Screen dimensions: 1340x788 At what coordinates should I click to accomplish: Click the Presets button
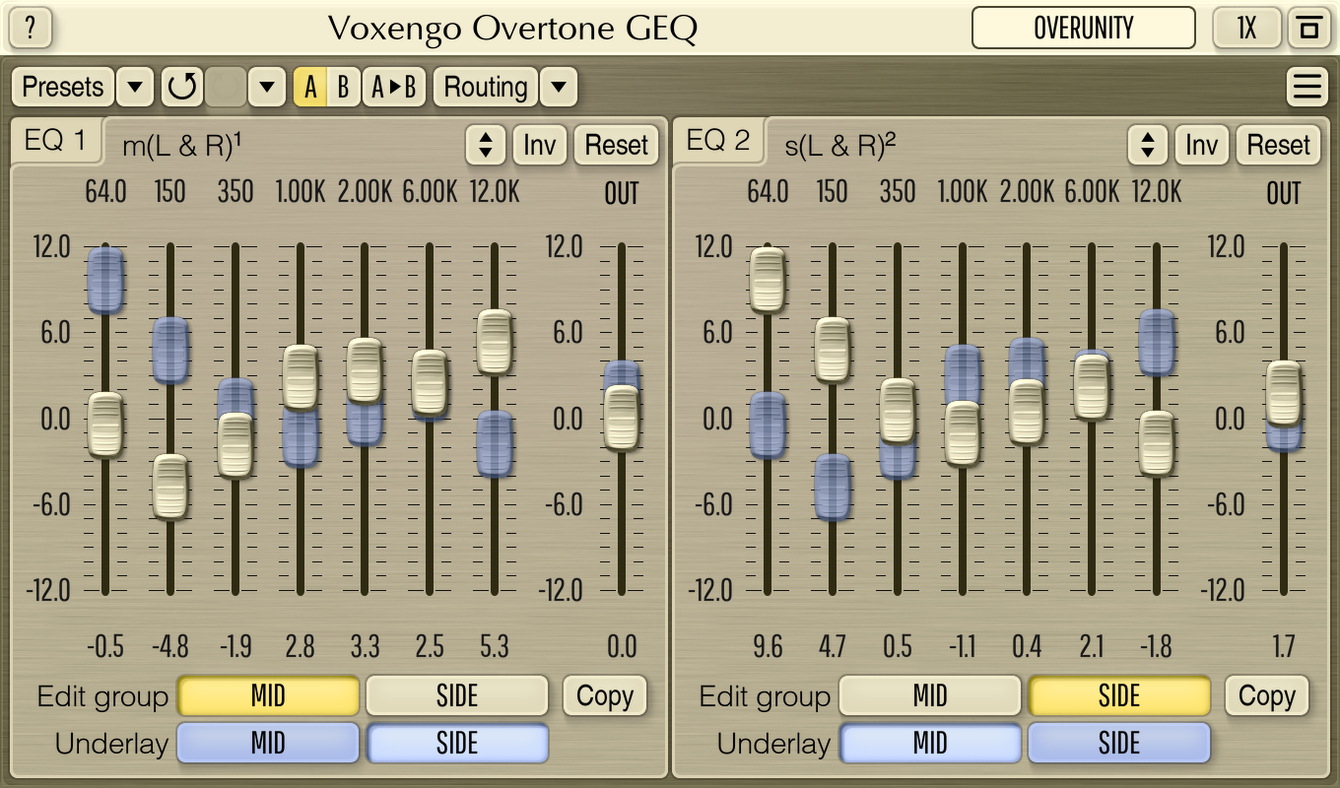click(x=63, y=87)
